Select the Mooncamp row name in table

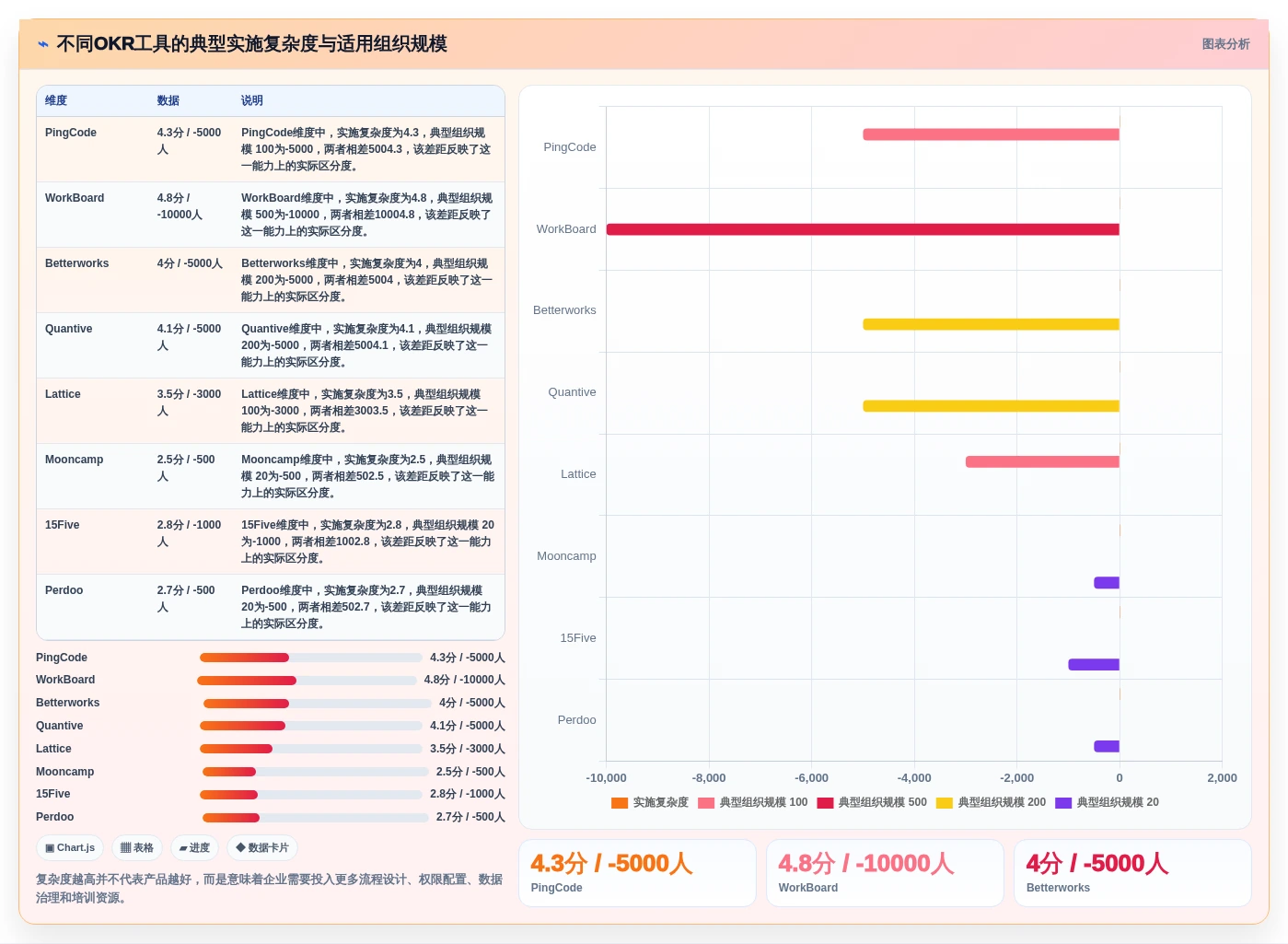[x=74, y=460]
